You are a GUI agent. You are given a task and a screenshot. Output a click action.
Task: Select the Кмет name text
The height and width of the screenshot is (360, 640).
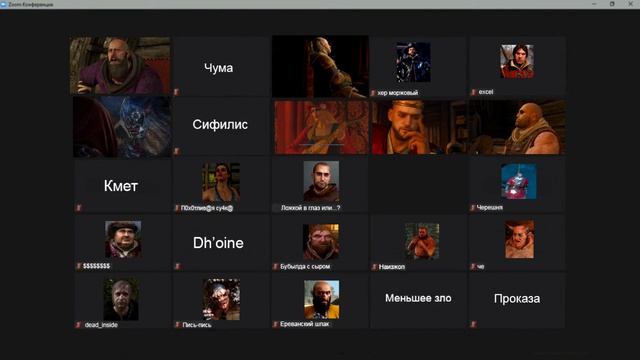[121, 186]
